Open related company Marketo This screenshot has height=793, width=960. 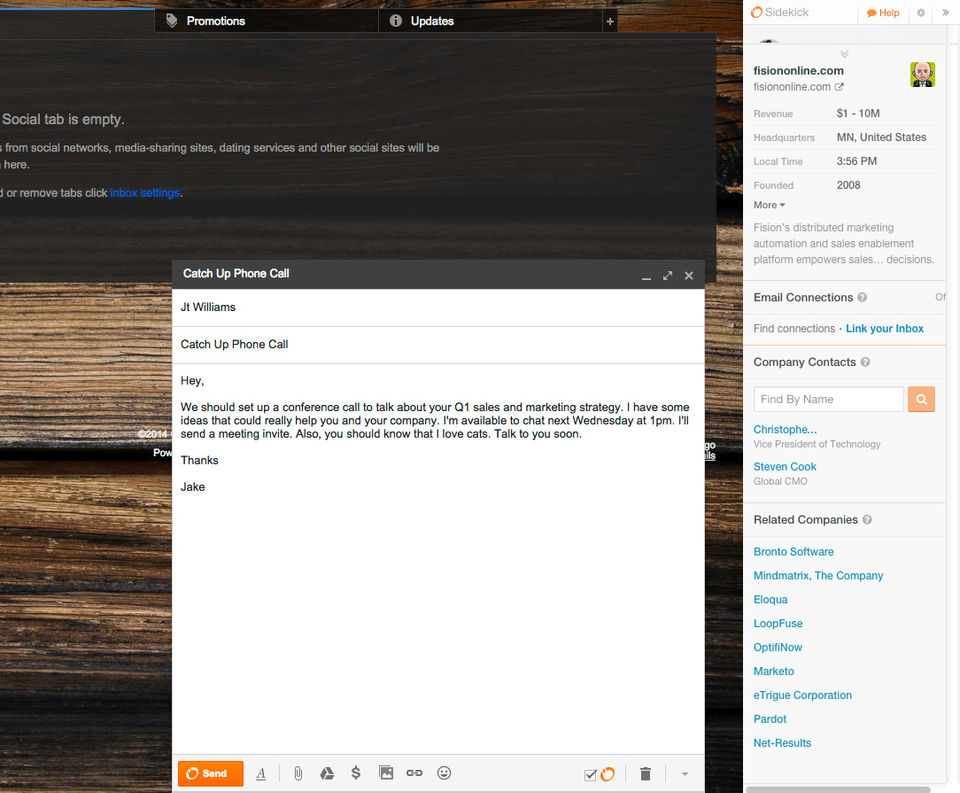pyautogui.click(x=773, y=671)
